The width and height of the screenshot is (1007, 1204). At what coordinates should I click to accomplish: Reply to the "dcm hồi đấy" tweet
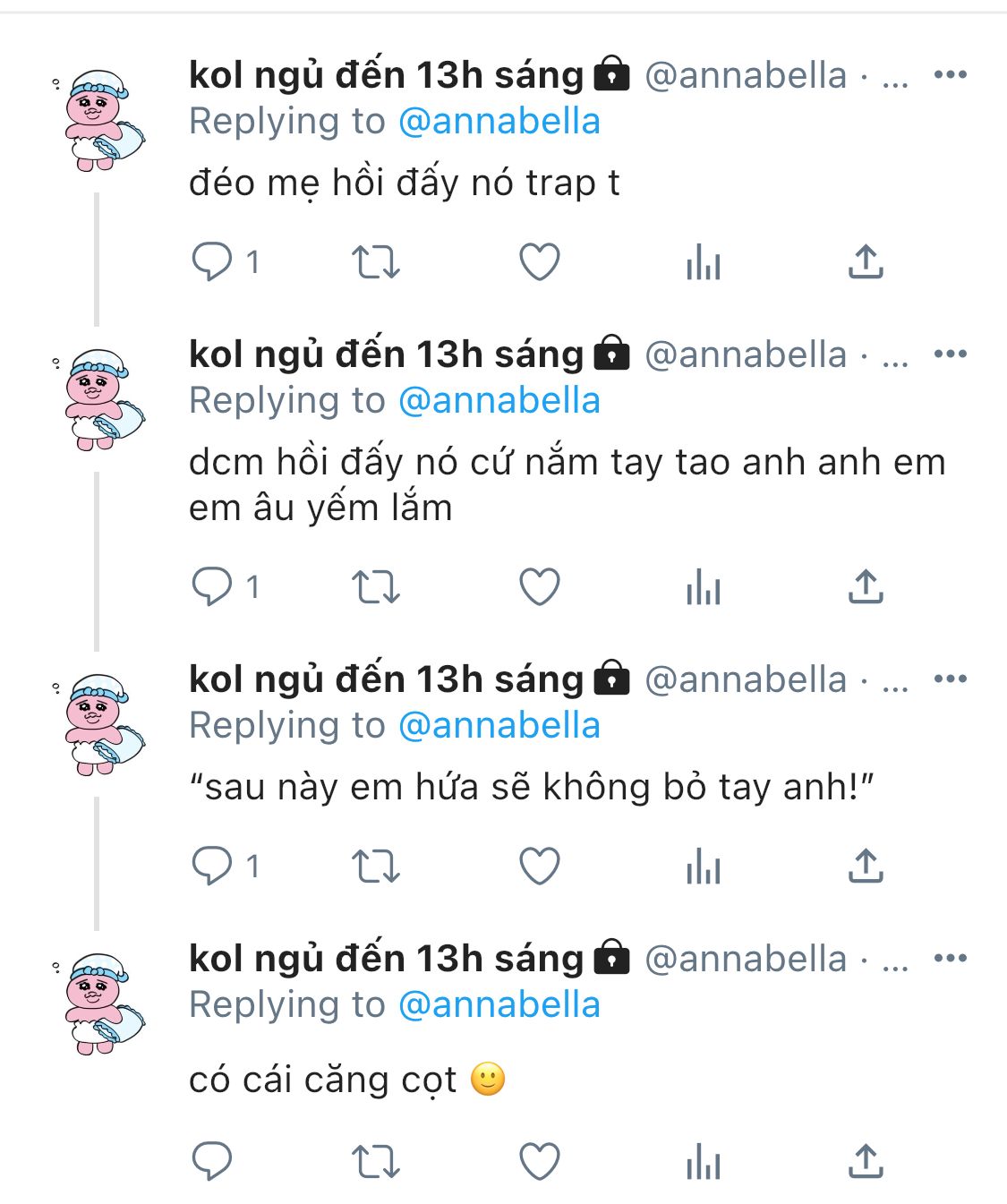tap(212, 587)
